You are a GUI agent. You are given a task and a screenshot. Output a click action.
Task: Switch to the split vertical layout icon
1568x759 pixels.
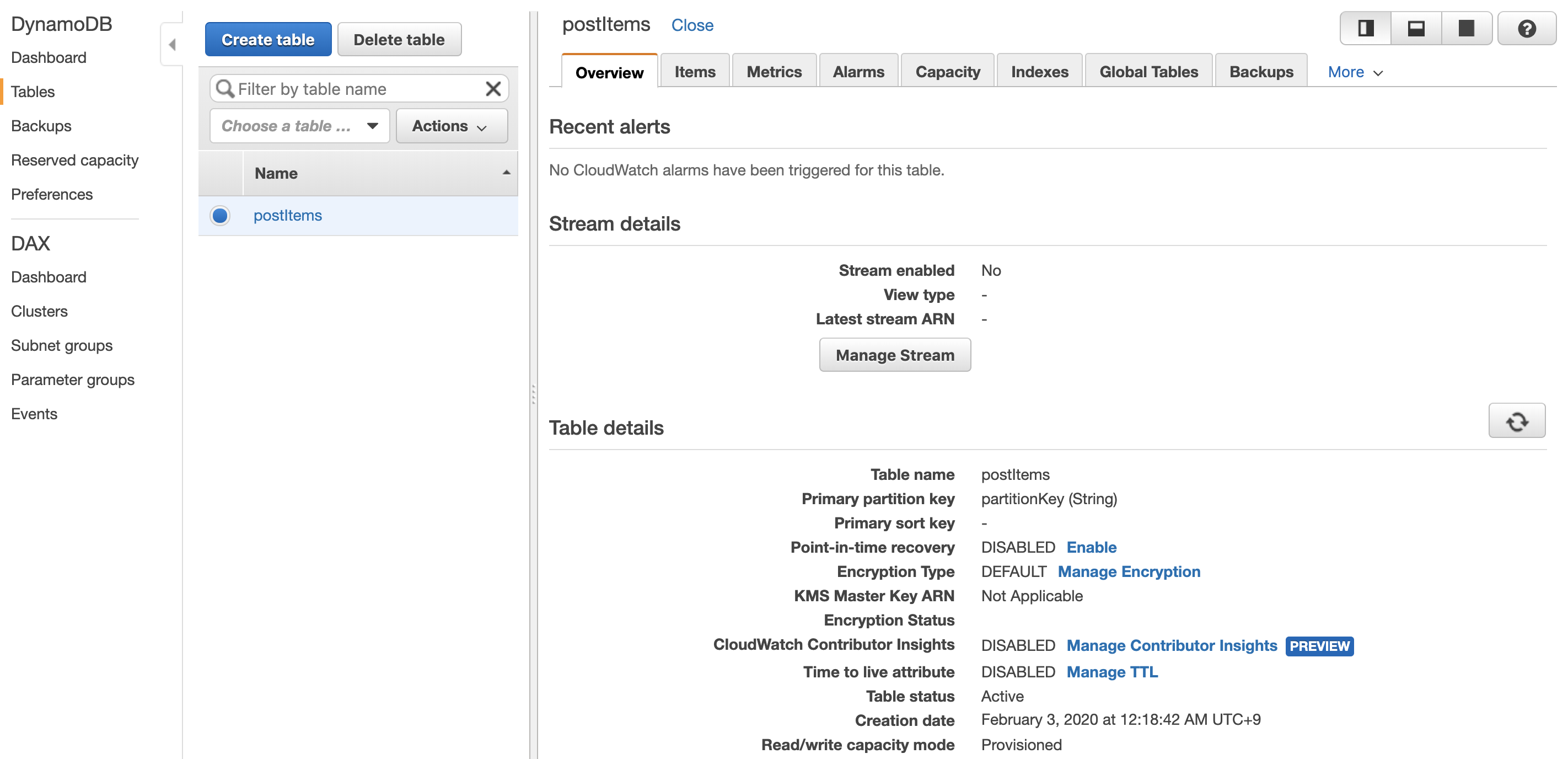pos(1365,29)
